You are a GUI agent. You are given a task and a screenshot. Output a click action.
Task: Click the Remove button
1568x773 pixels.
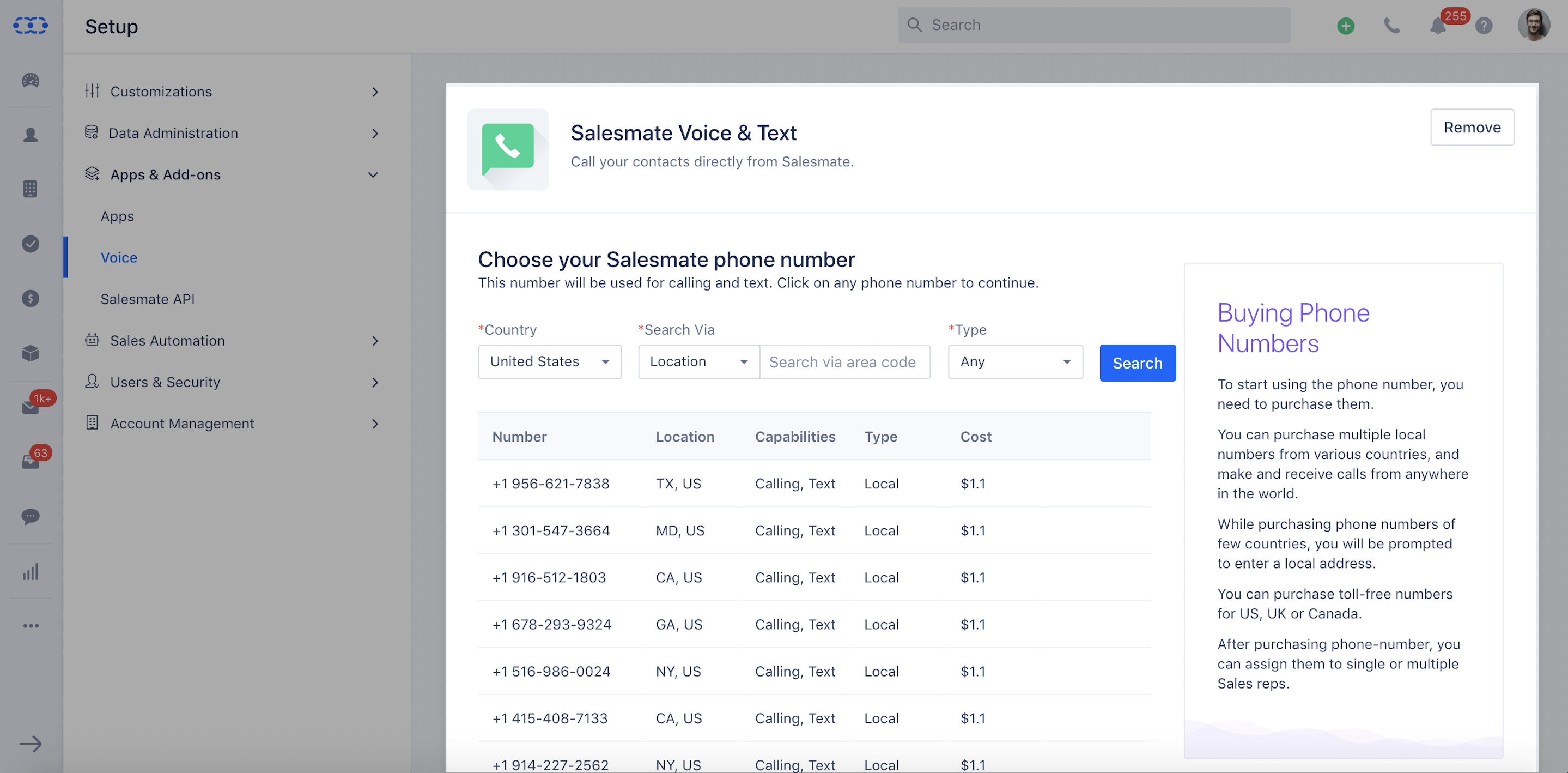pyautogui.click(x=1472, y=128)
